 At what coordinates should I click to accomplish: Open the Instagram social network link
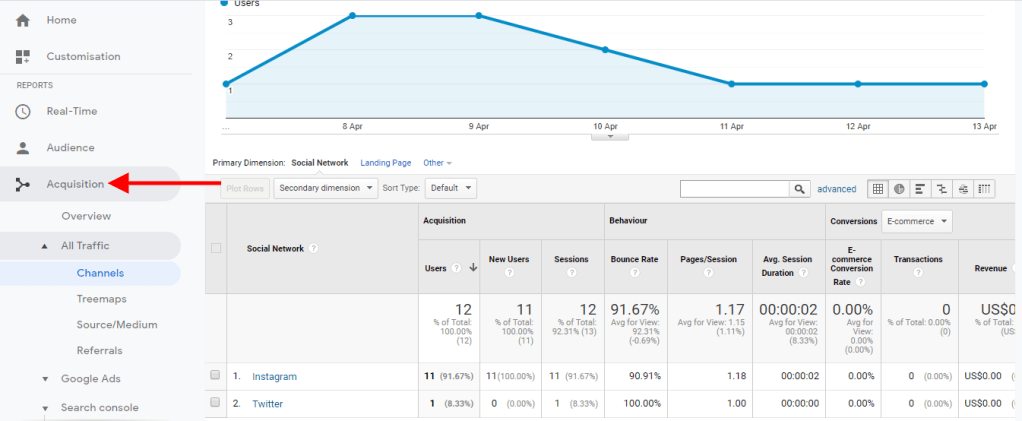pos(274,377)
